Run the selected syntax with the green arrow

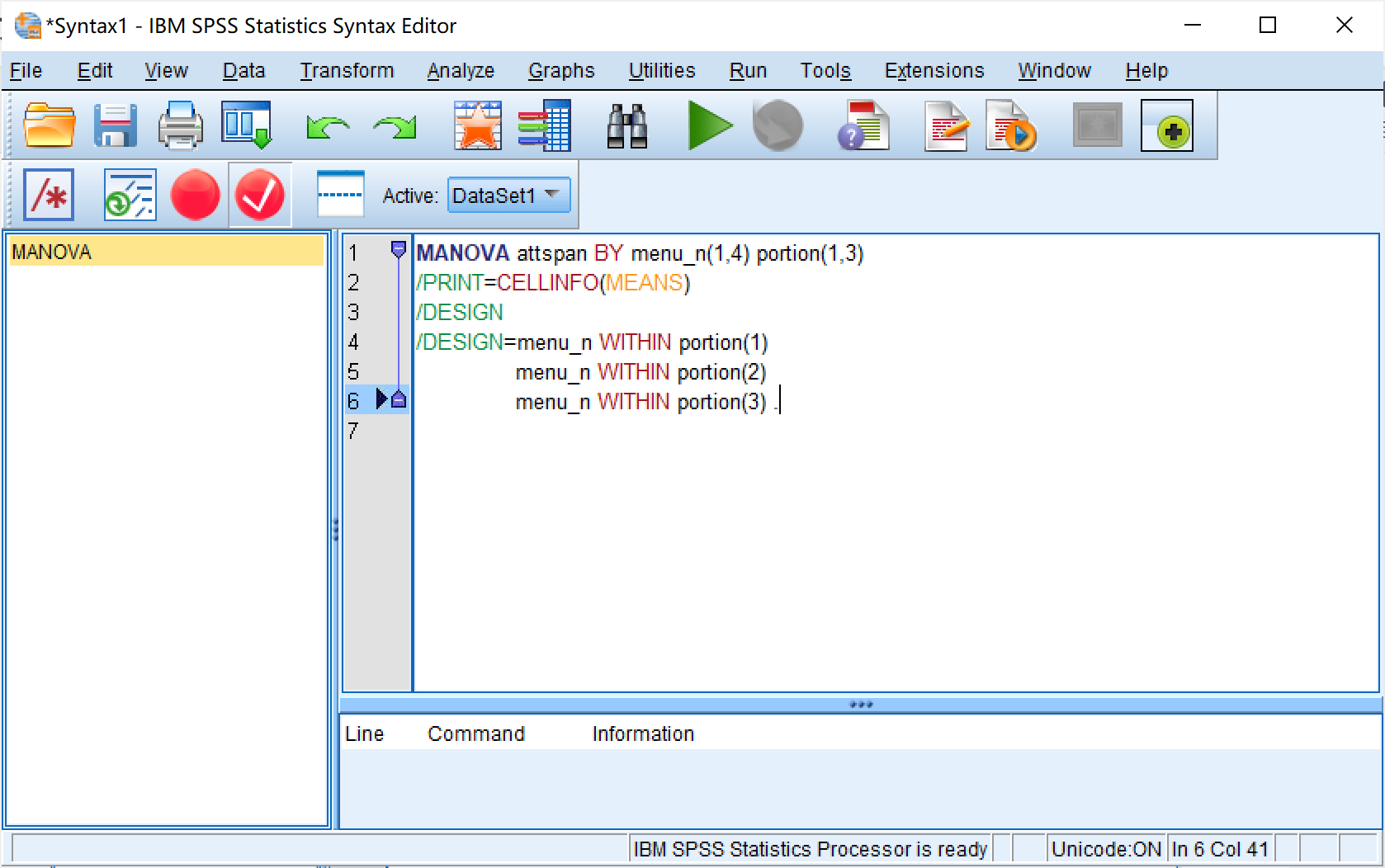click(x=711, y=125)
